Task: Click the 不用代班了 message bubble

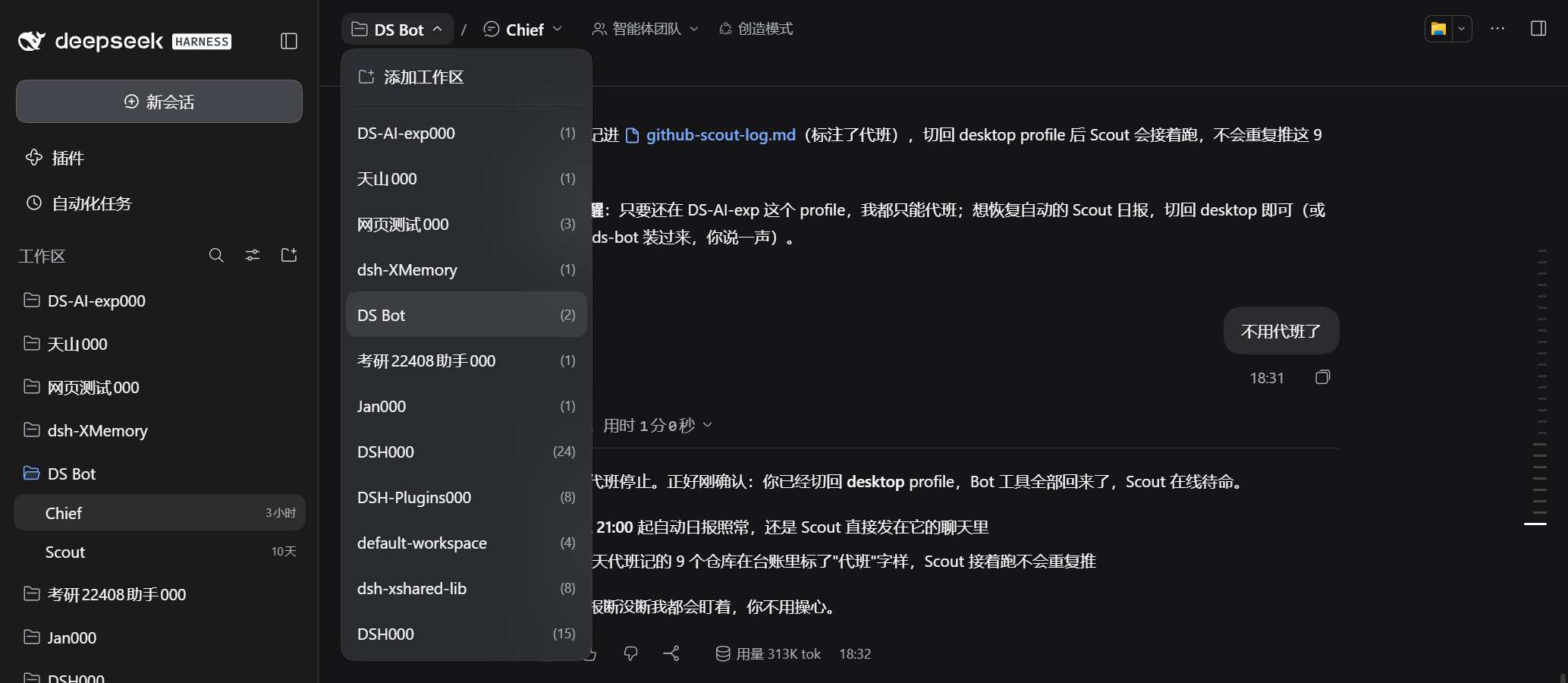Action: (x=1281, y=331)
